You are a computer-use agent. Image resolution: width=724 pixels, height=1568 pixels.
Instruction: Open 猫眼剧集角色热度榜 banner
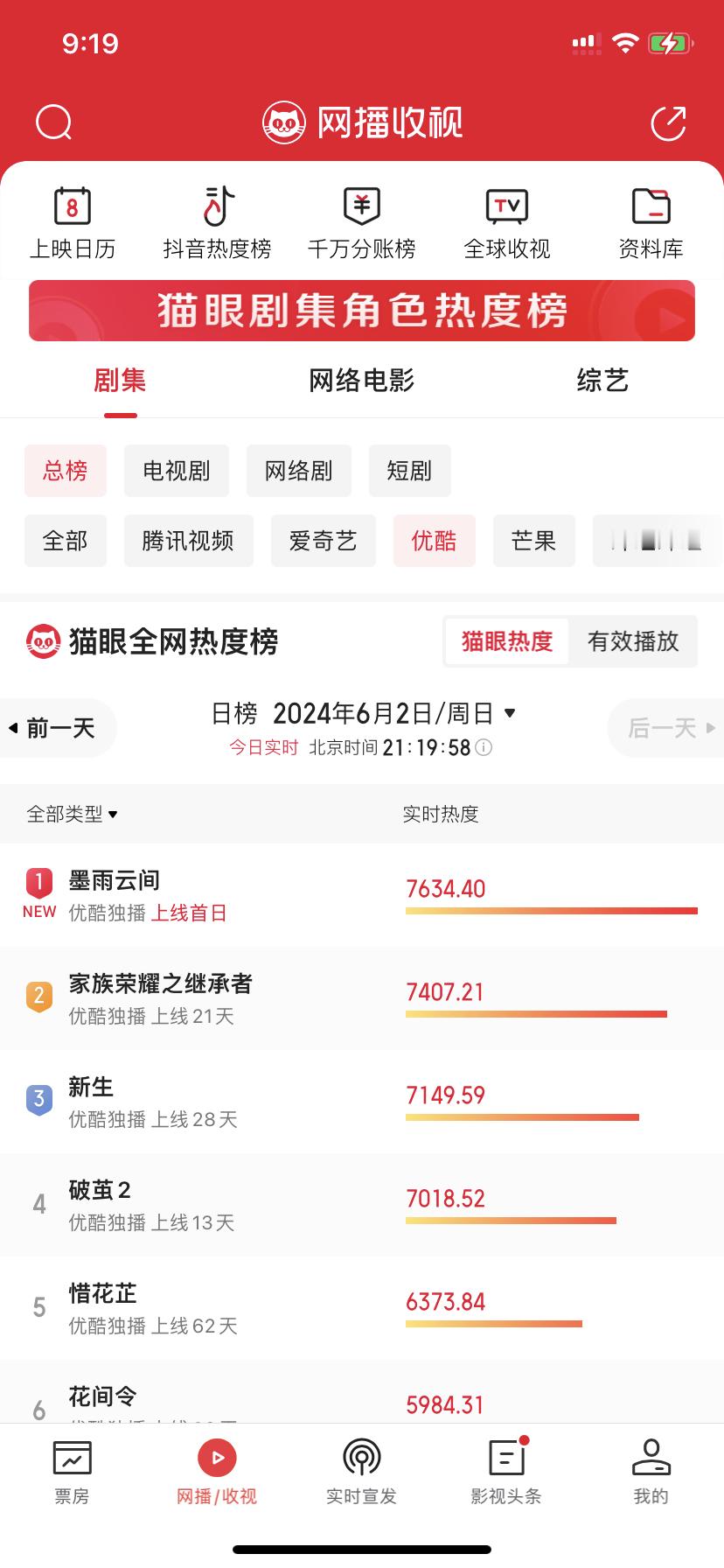(x=362, y=311)
